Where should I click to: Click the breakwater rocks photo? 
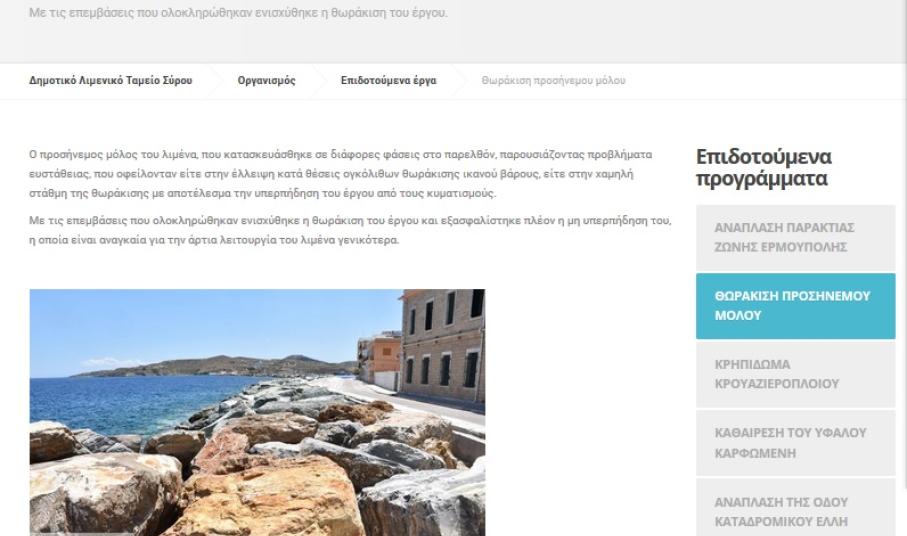257,412
